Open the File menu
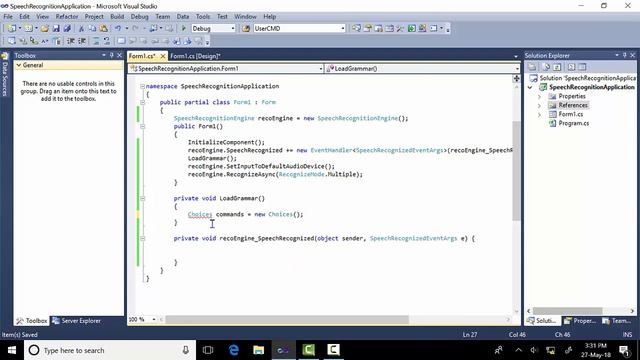This screenshot has height=360, width=640. (8, 17)
